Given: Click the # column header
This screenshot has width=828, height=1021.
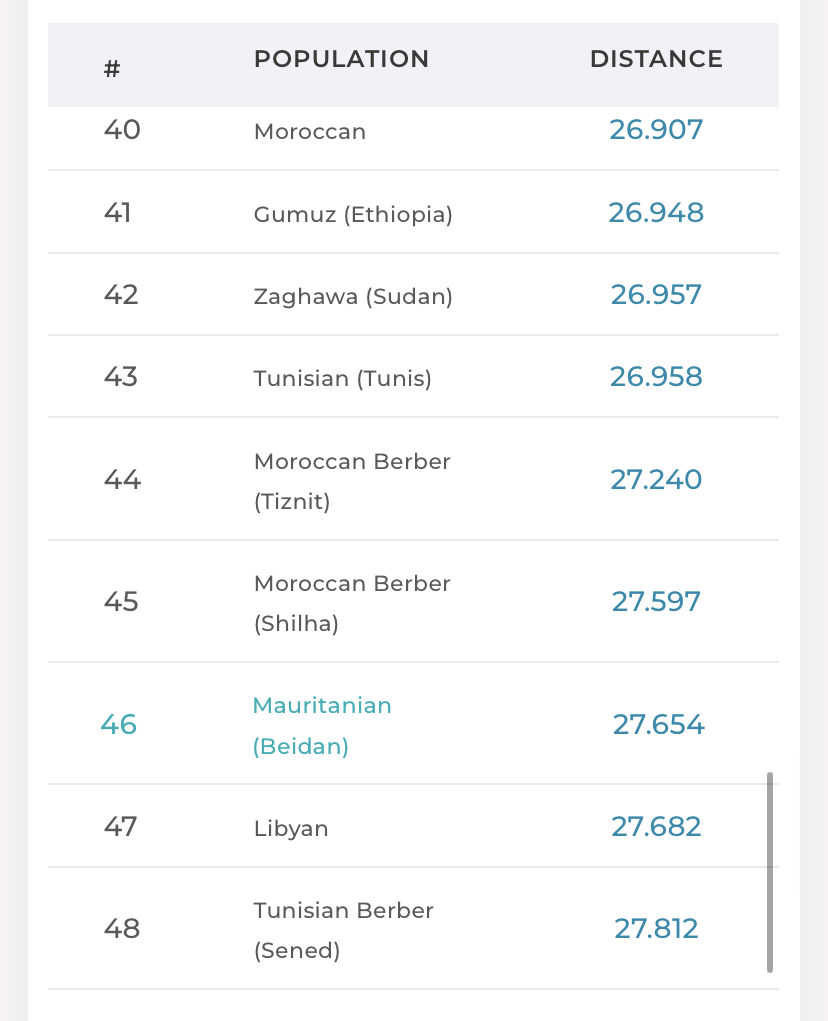Looking at the screenshot, I should pyautogui.click(x=112, y=69).
